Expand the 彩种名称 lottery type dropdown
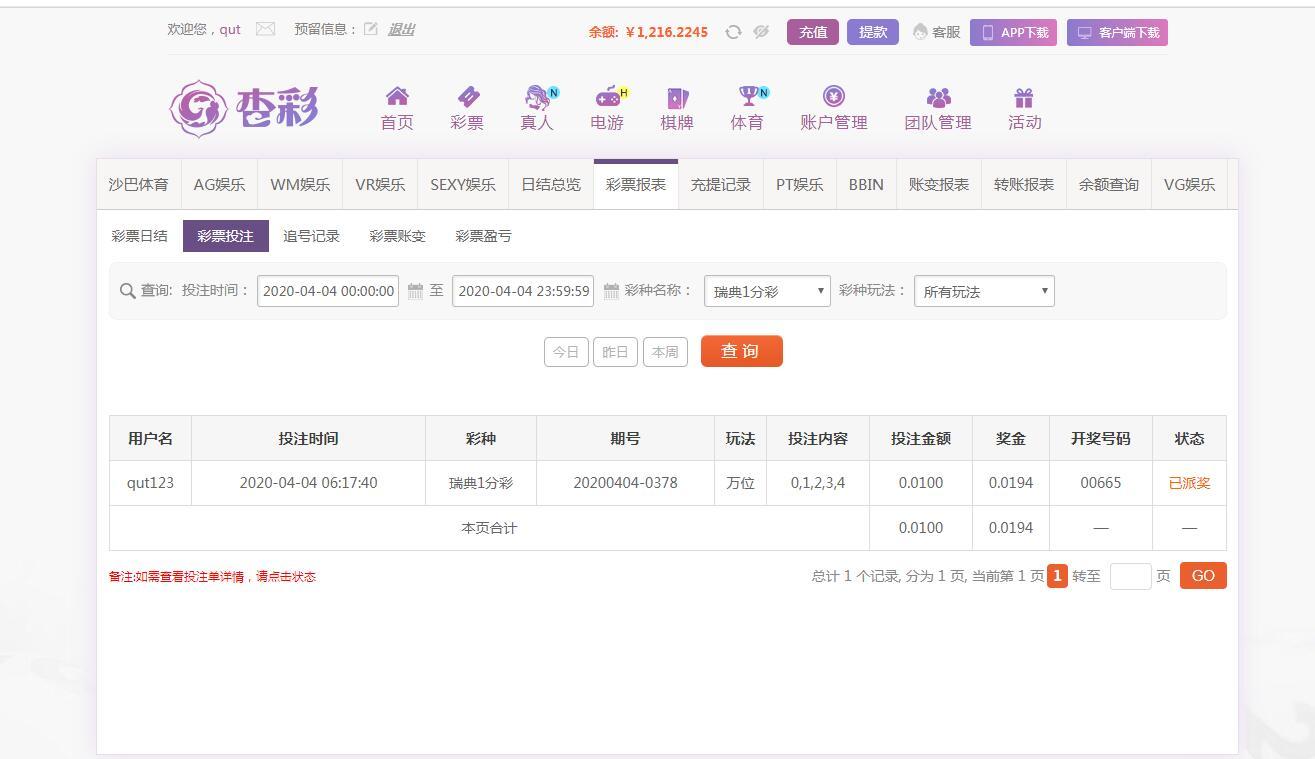Image resolution: width=1315 pixels, height=759 pixels. pos(767,291)
